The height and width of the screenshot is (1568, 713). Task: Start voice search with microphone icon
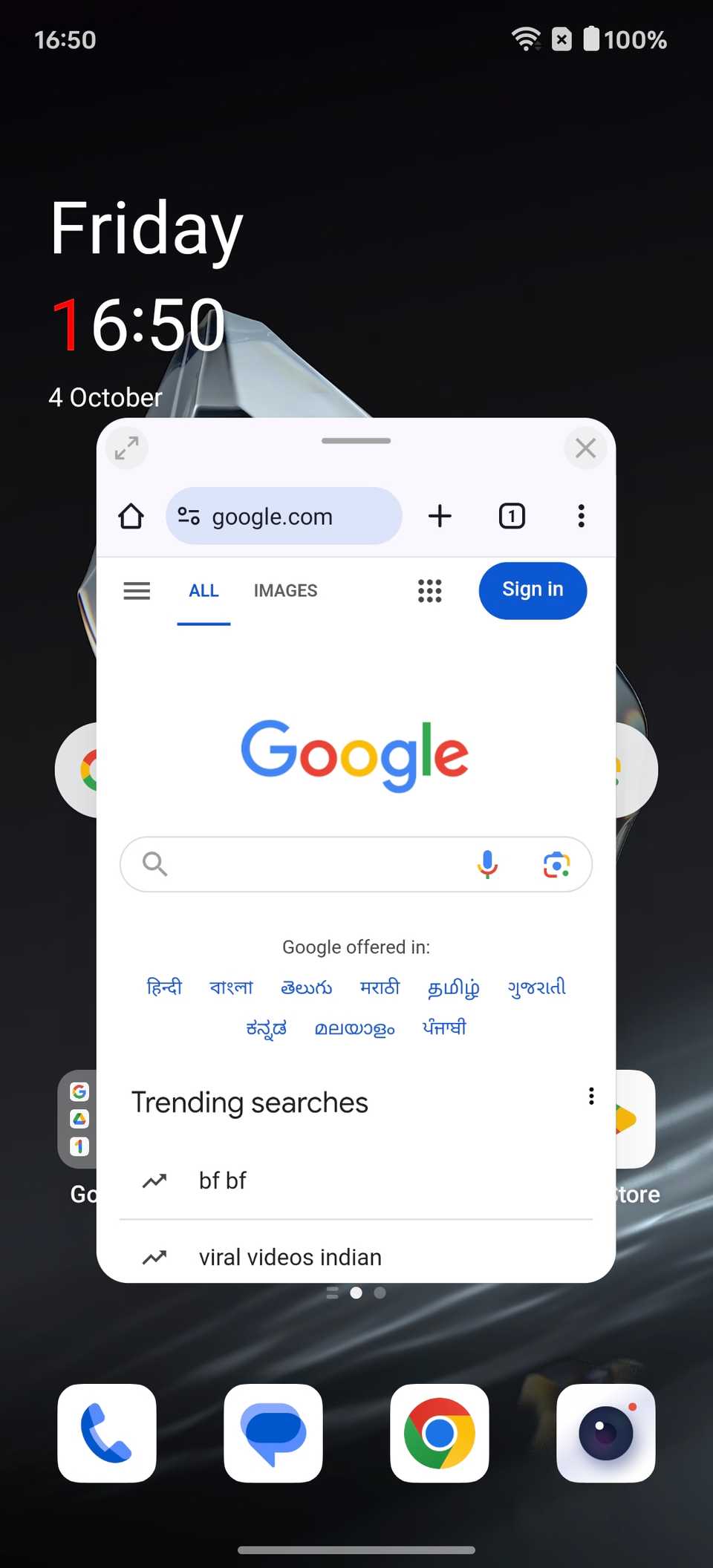pyautogui.click(x=487, y=864)
